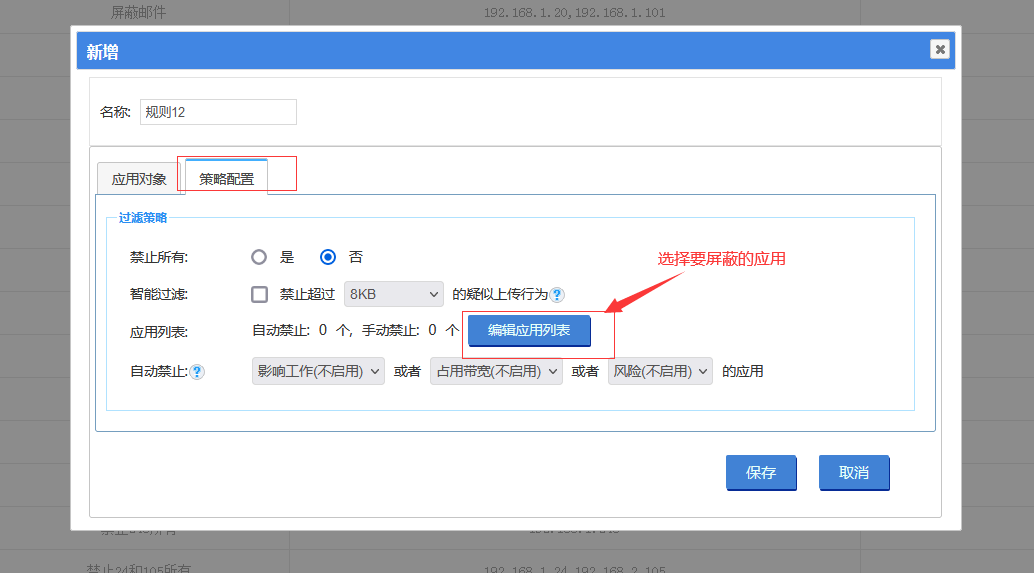1034x573 pixels.
Task: Expand the 占用带宽(不启用) dropdown
Action: point(496,371)
